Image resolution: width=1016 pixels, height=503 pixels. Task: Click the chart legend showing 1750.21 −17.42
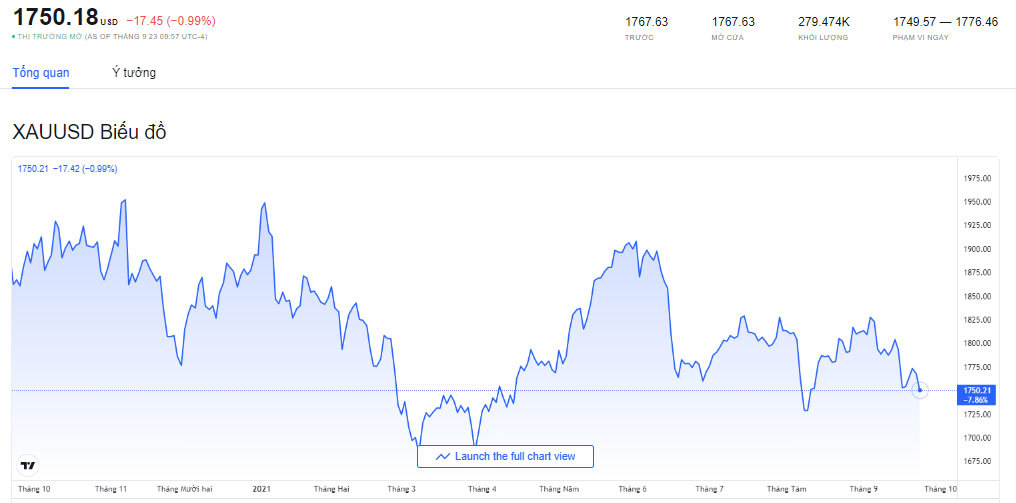tap(68, 169)
